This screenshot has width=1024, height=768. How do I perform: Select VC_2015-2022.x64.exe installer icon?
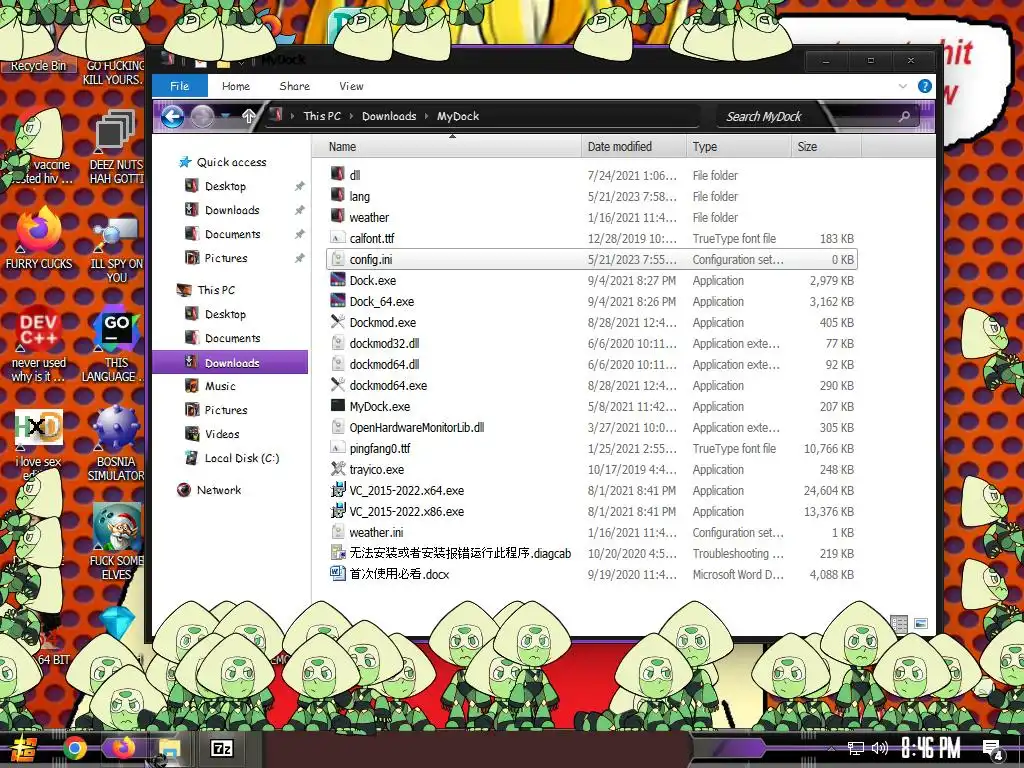[338, 489]
